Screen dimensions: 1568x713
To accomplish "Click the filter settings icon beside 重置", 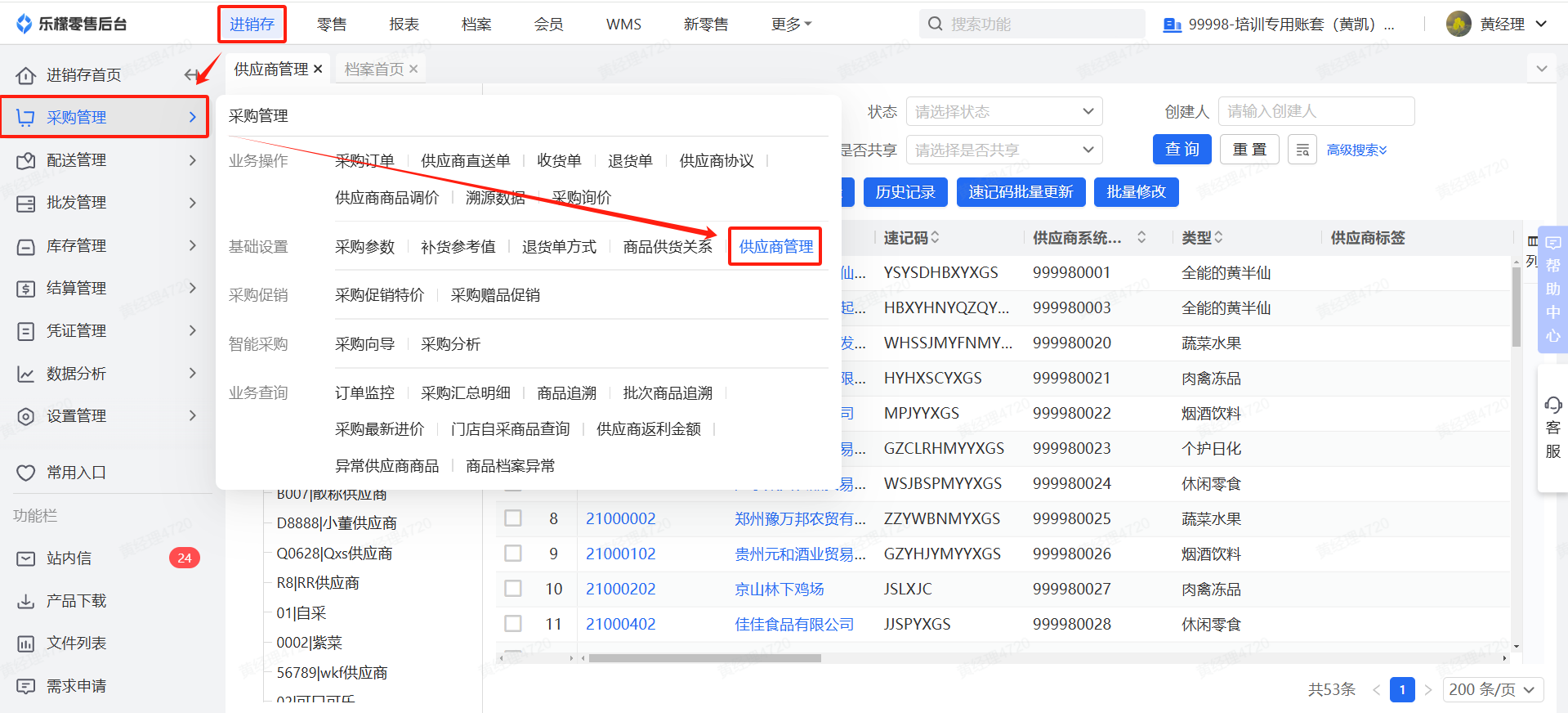I will pos(1302,150).
